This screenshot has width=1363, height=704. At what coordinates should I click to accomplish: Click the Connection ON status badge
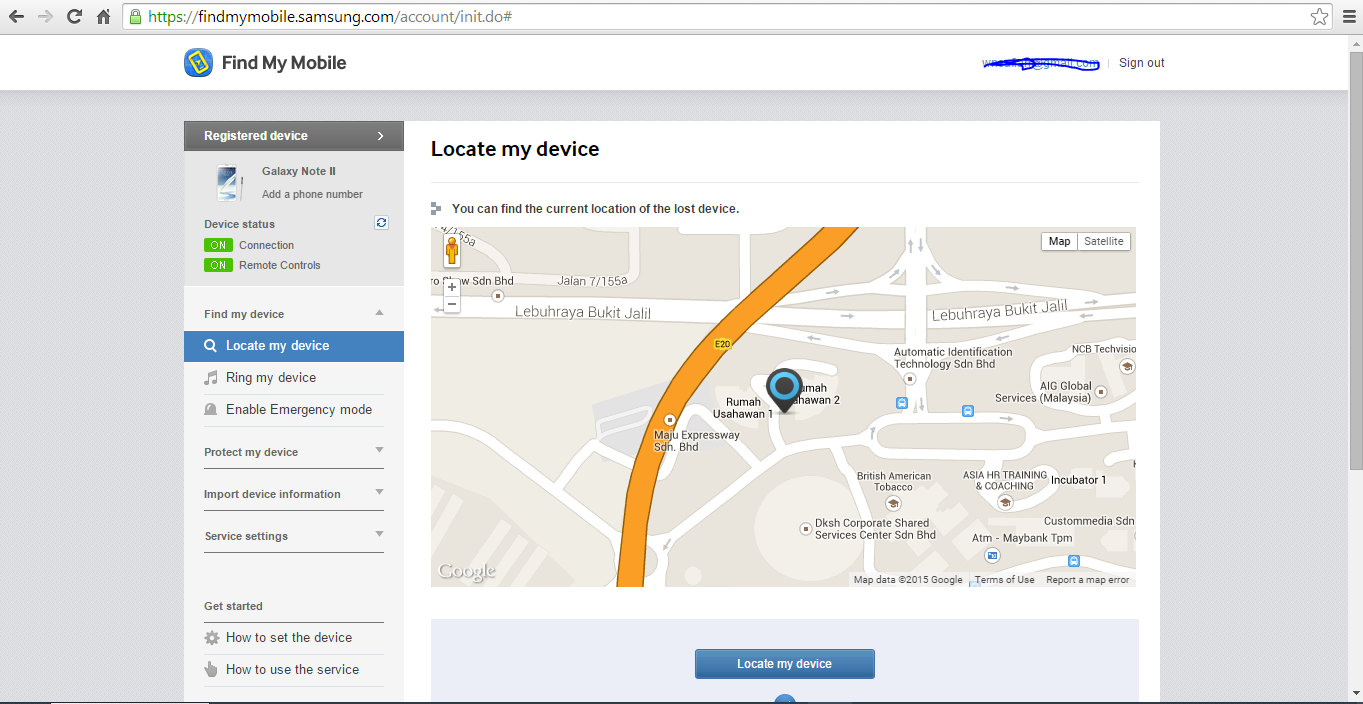[x=218, y=245]
